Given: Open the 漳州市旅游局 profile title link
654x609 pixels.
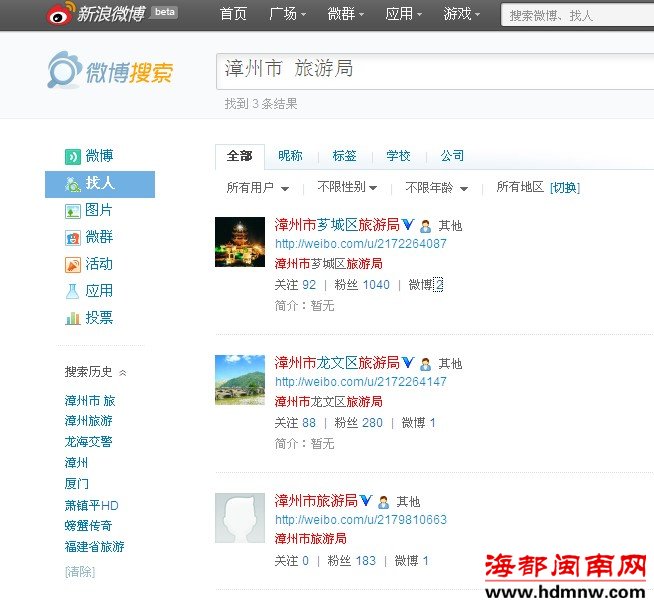Looking at the screenshot, I should [316, 500].
